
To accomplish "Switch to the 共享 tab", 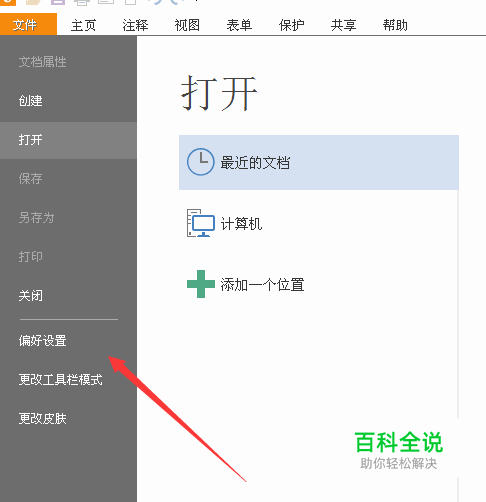I will click(x=343, y=25).
